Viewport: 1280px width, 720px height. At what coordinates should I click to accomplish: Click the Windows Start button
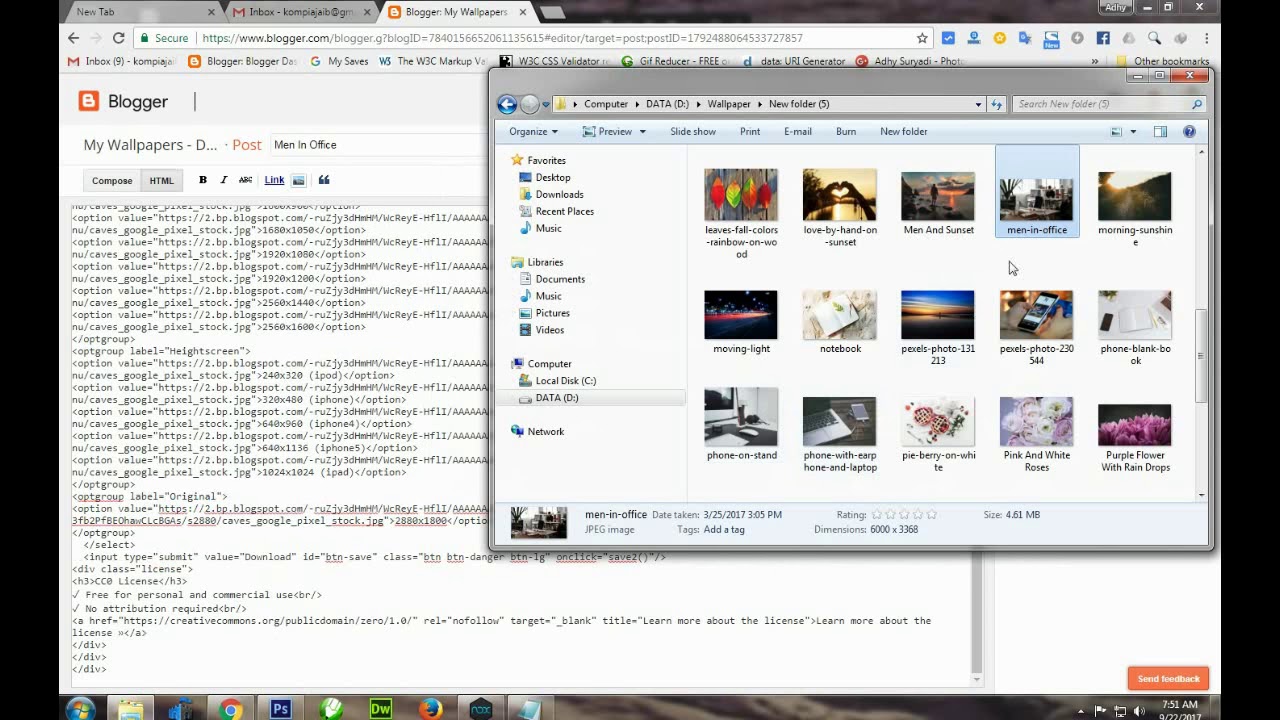80,709
